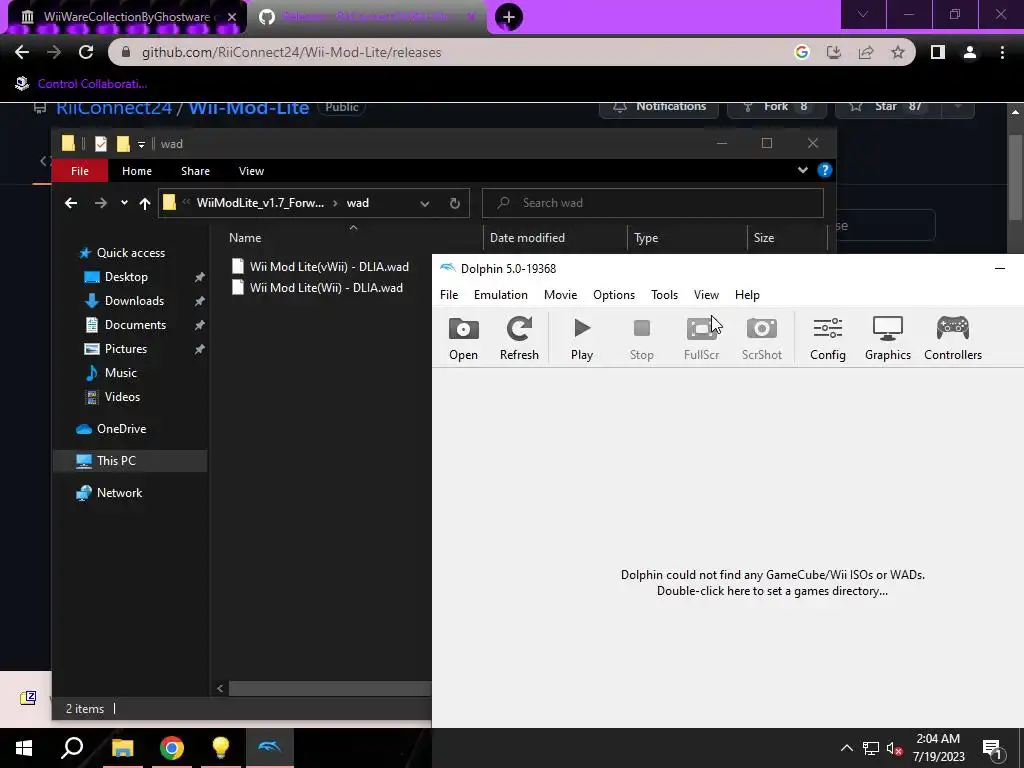Open the Help menu in Dolphin
The height and width of the screenshot is (768, 1024).
(747, 295)
